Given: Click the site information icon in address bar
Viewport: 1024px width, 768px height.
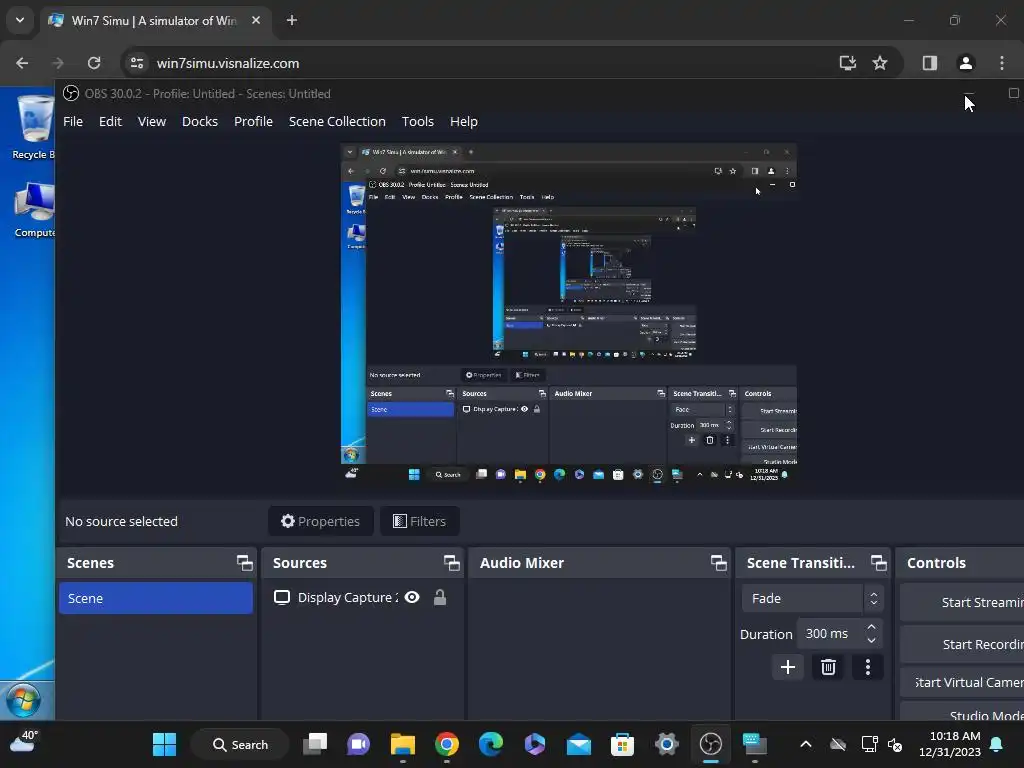Looking at the screenshot, I should [x=136, y=63].
